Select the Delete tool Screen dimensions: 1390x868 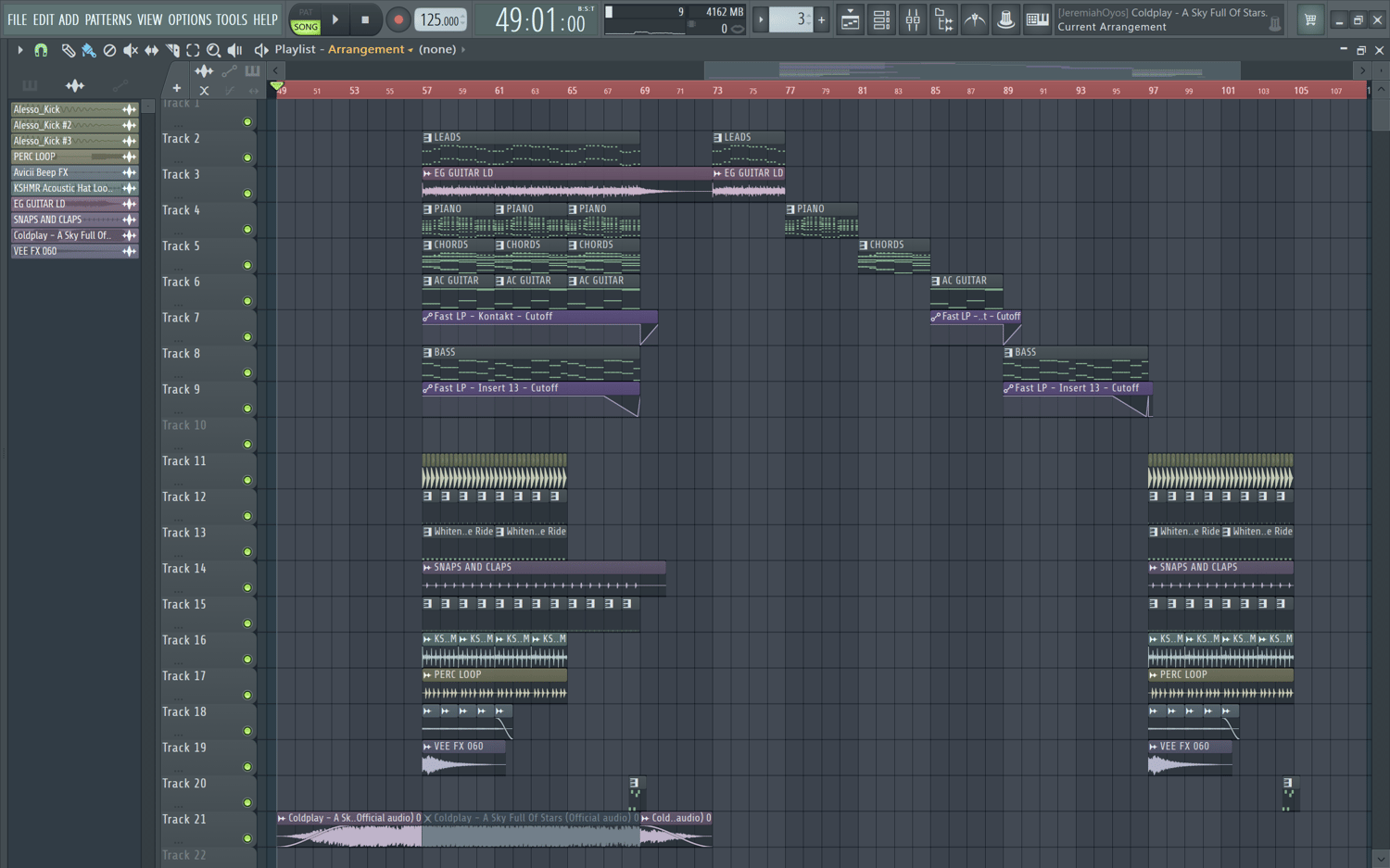(109, 50)
